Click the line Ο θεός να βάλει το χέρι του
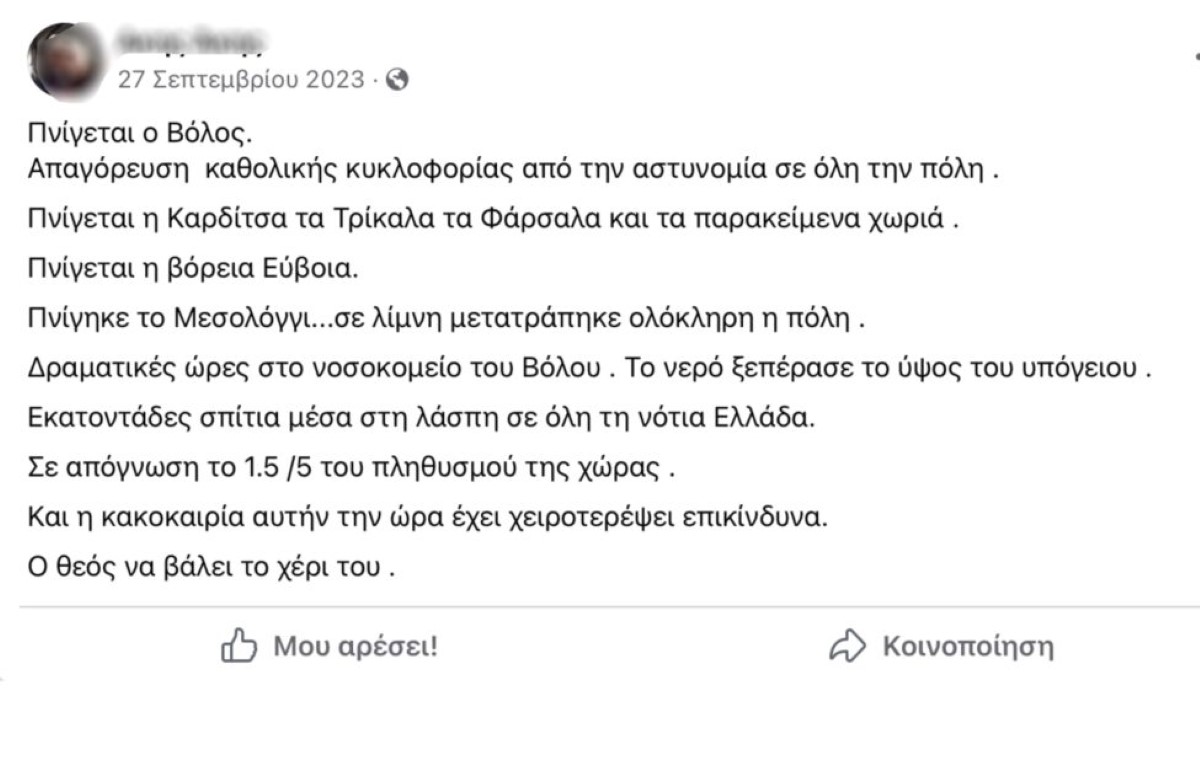 tap(211, 567)
